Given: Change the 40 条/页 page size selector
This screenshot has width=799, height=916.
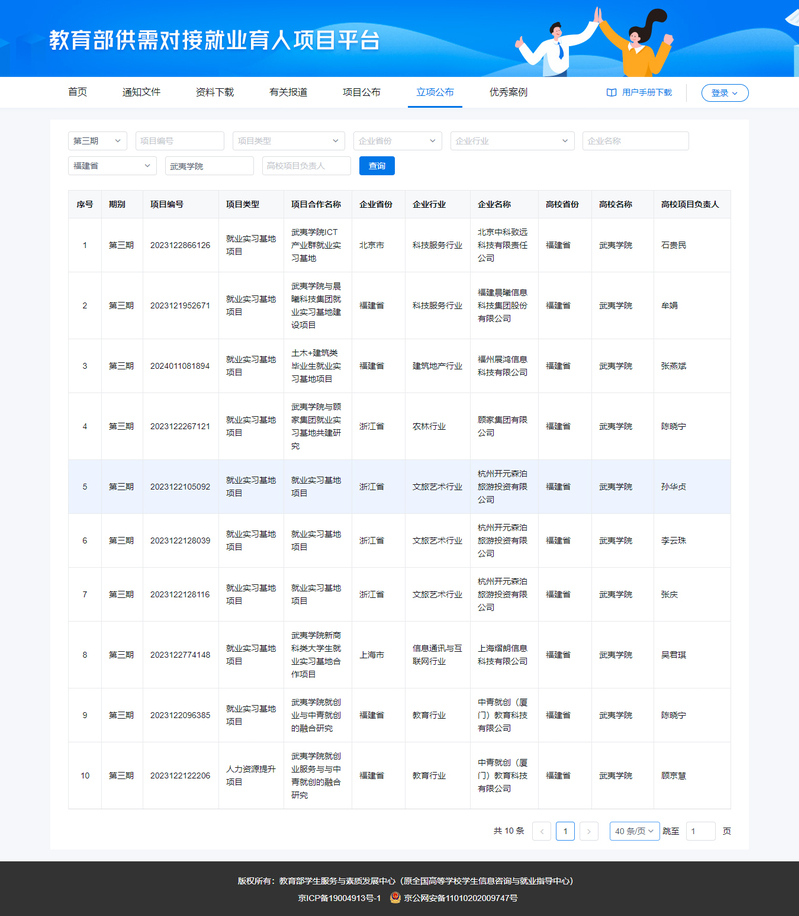Looking at the screenshot, I should 635,831.
